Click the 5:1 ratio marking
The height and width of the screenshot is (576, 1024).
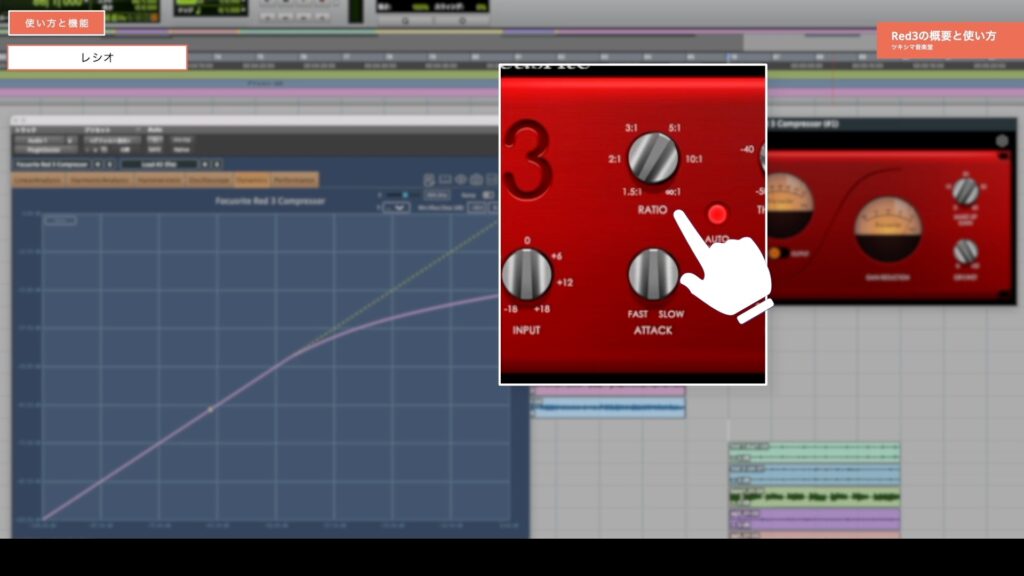tap(675, 128)
